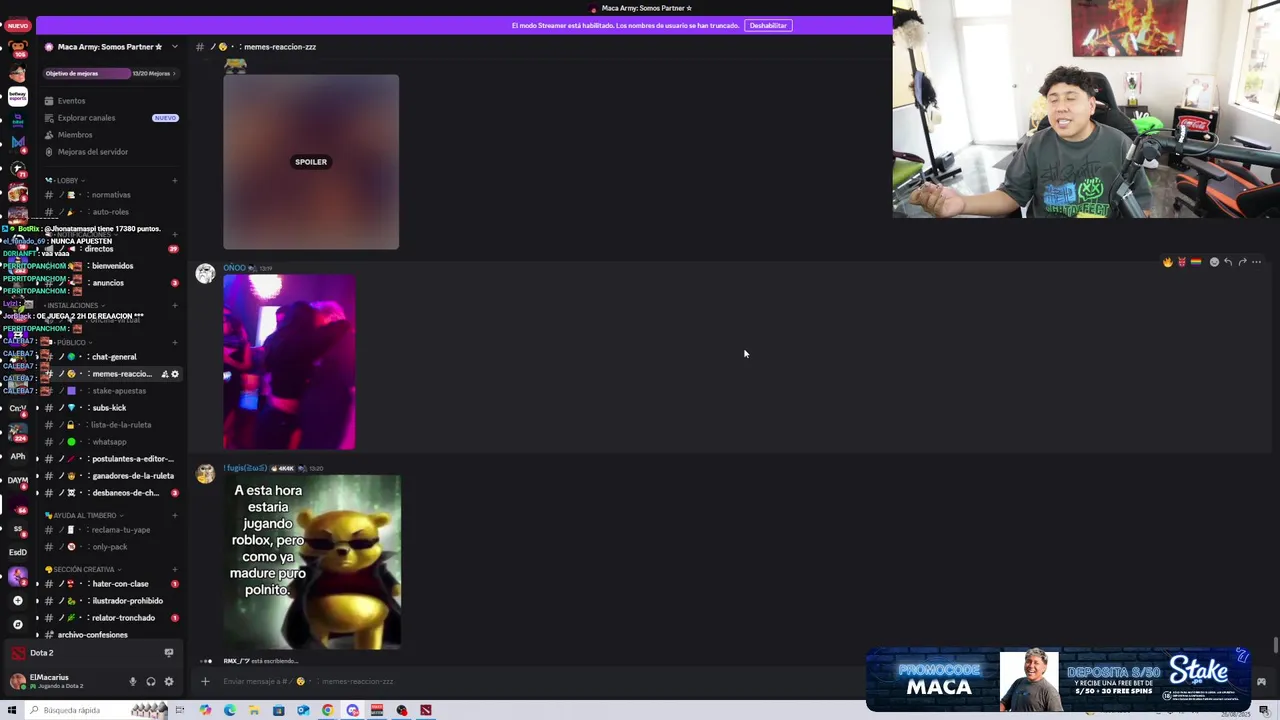Collapse SECCIÓN CREATIVA category
This screenshot has width=1280, height=720.
click(83, 570)
